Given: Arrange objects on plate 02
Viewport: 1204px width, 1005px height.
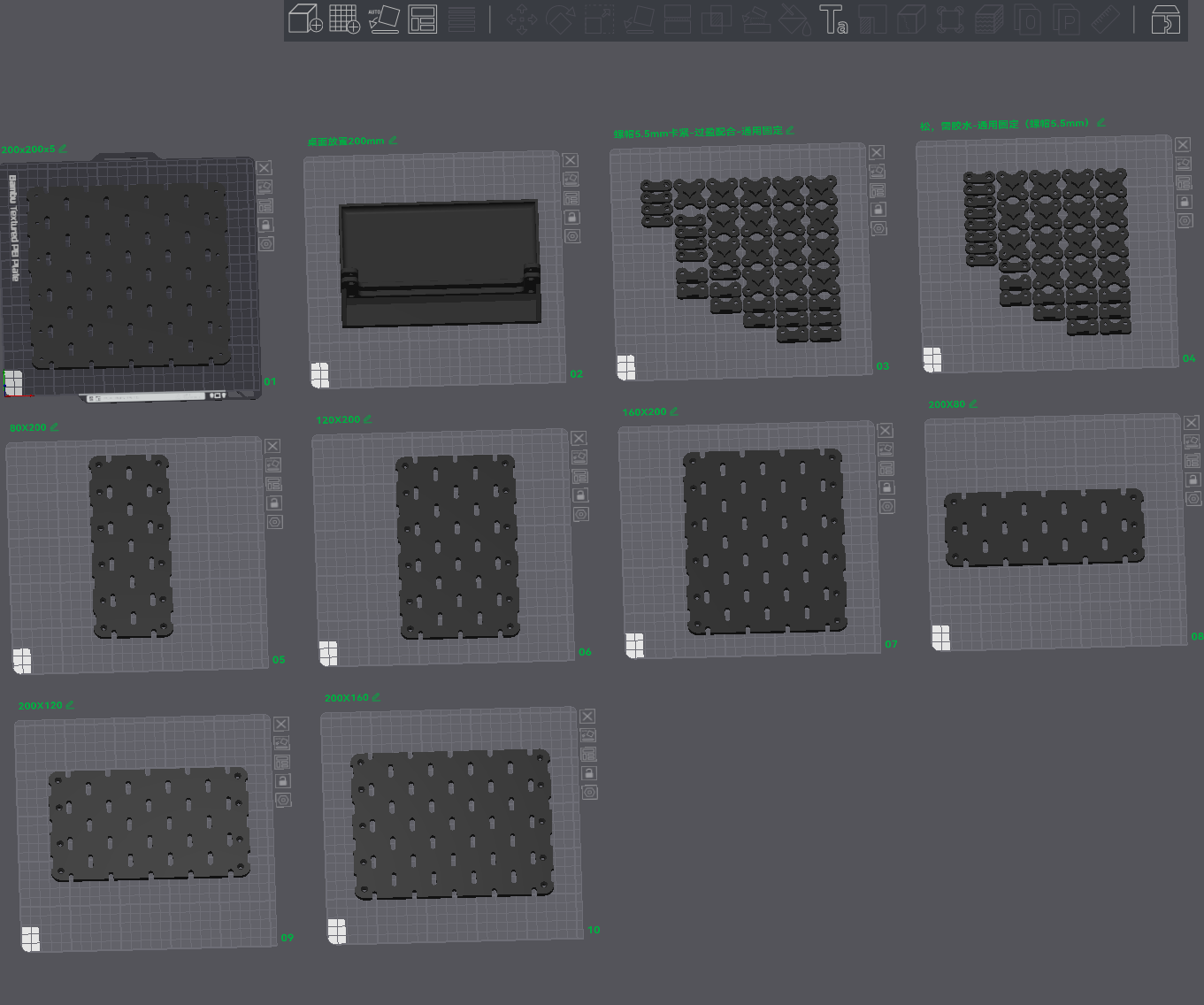Looking at the screenshot, I should tap(571, 198).
